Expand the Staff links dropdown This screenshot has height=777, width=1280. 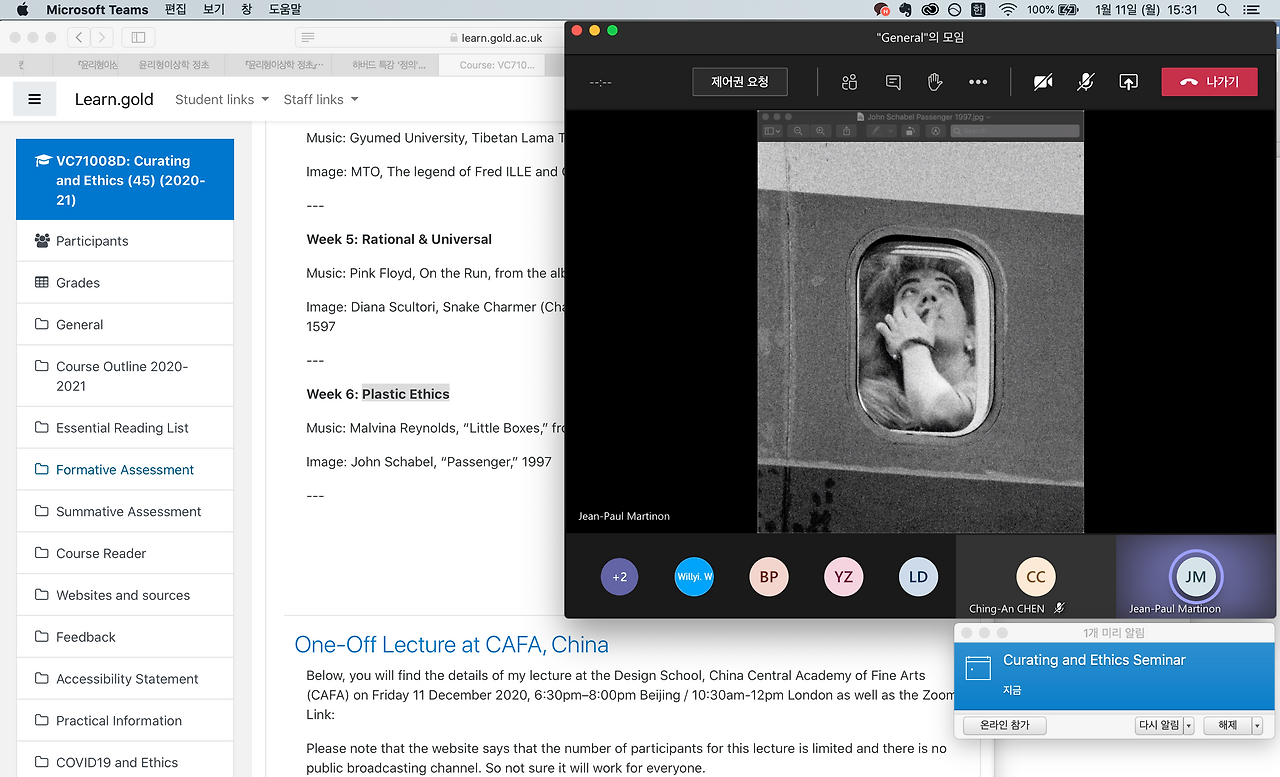tap(321, 99)
